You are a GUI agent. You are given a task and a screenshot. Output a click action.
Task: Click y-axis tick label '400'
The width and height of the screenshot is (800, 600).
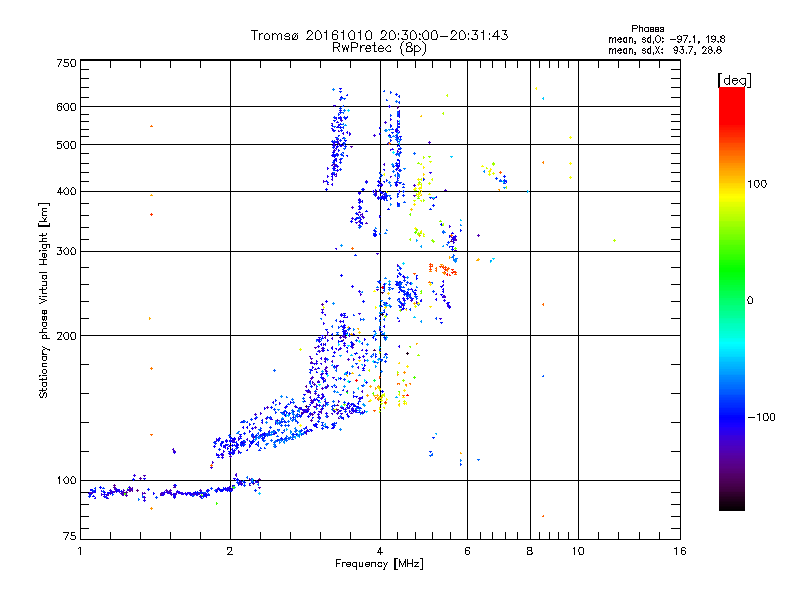coord(66,192)
